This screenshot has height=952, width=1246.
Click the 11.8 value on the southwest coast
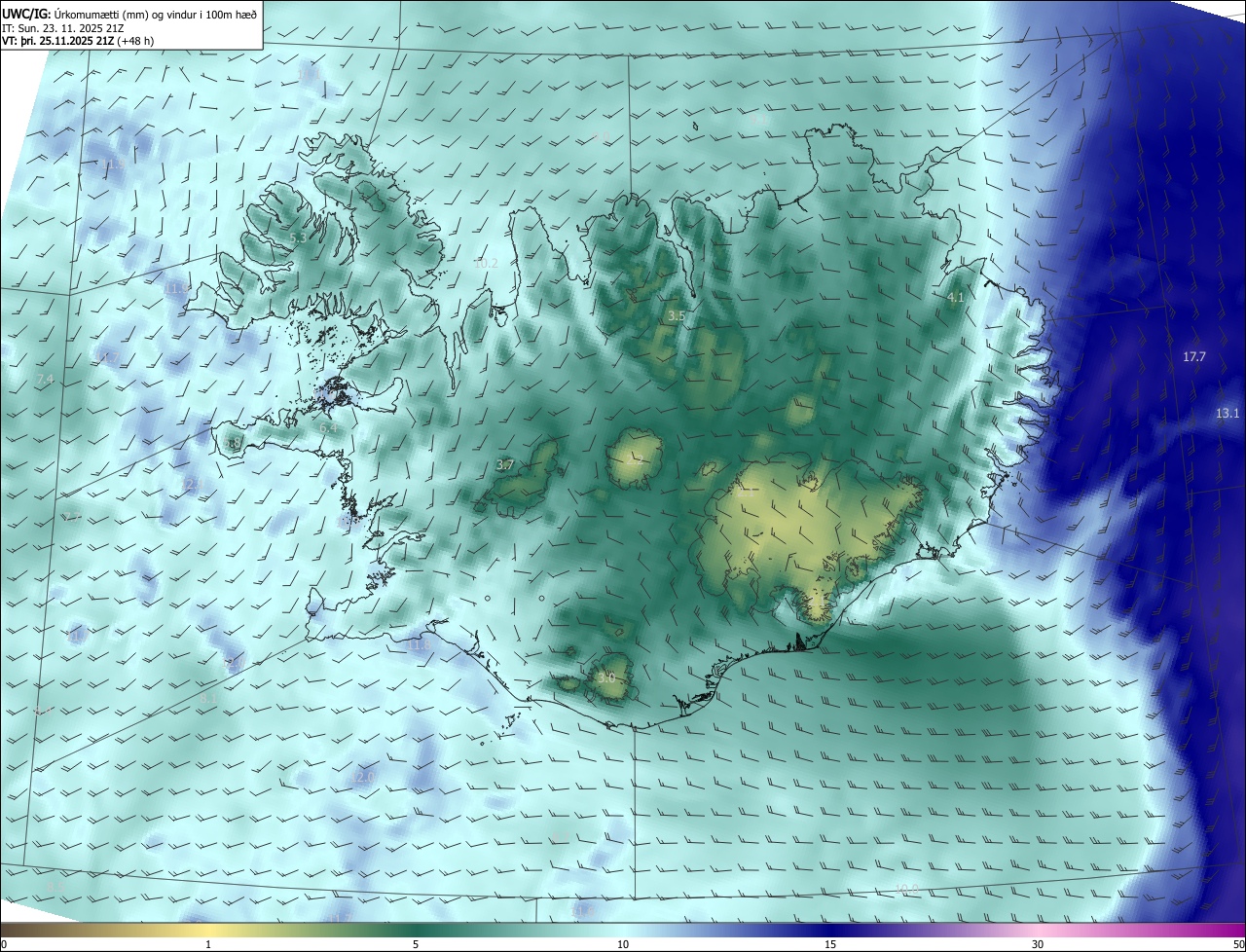(x=419, y=645)
